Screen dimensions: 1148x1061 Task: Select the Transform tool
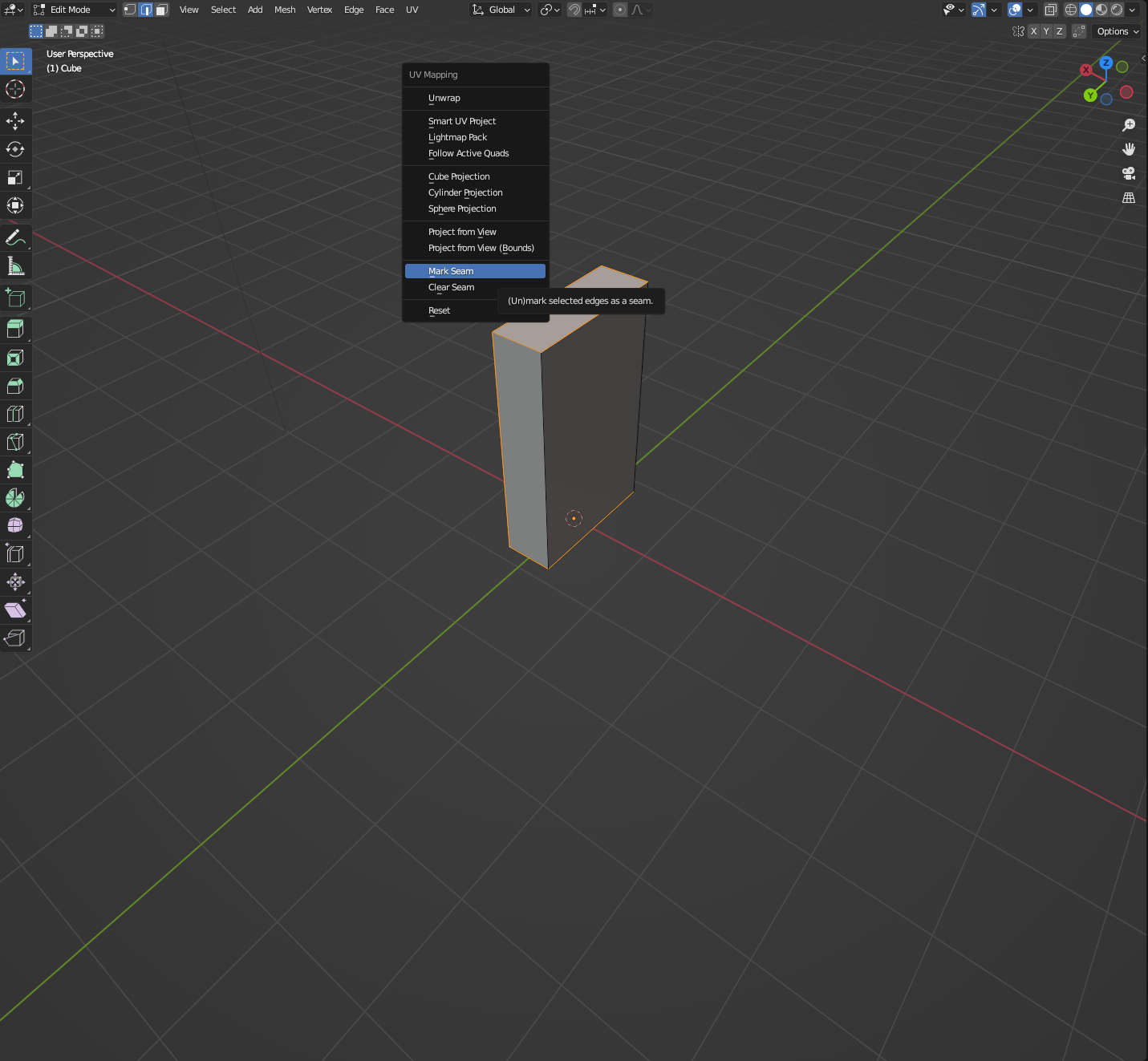[15, 205]
